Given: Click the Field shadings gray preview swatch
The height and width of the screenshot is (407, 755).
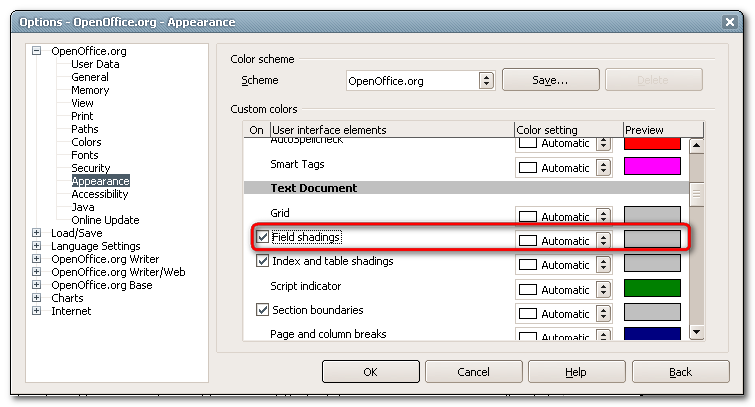Looking at the screenshot, I should (652, 239).
